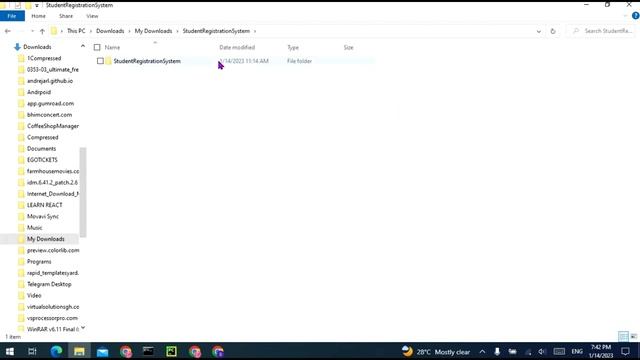Open Programs folder in sidebar

click(39, 262)
